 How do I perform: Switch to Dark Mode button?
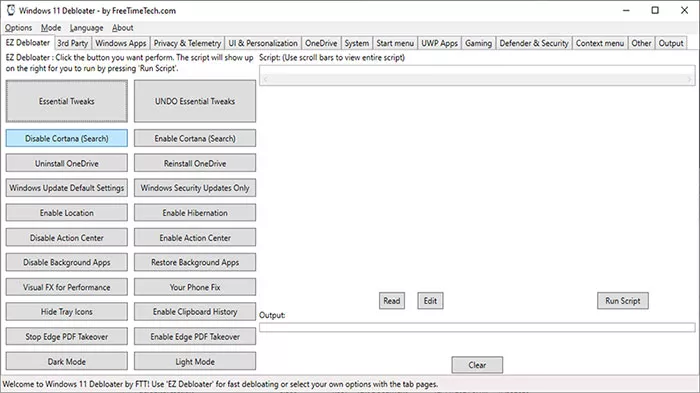point(67,362)
